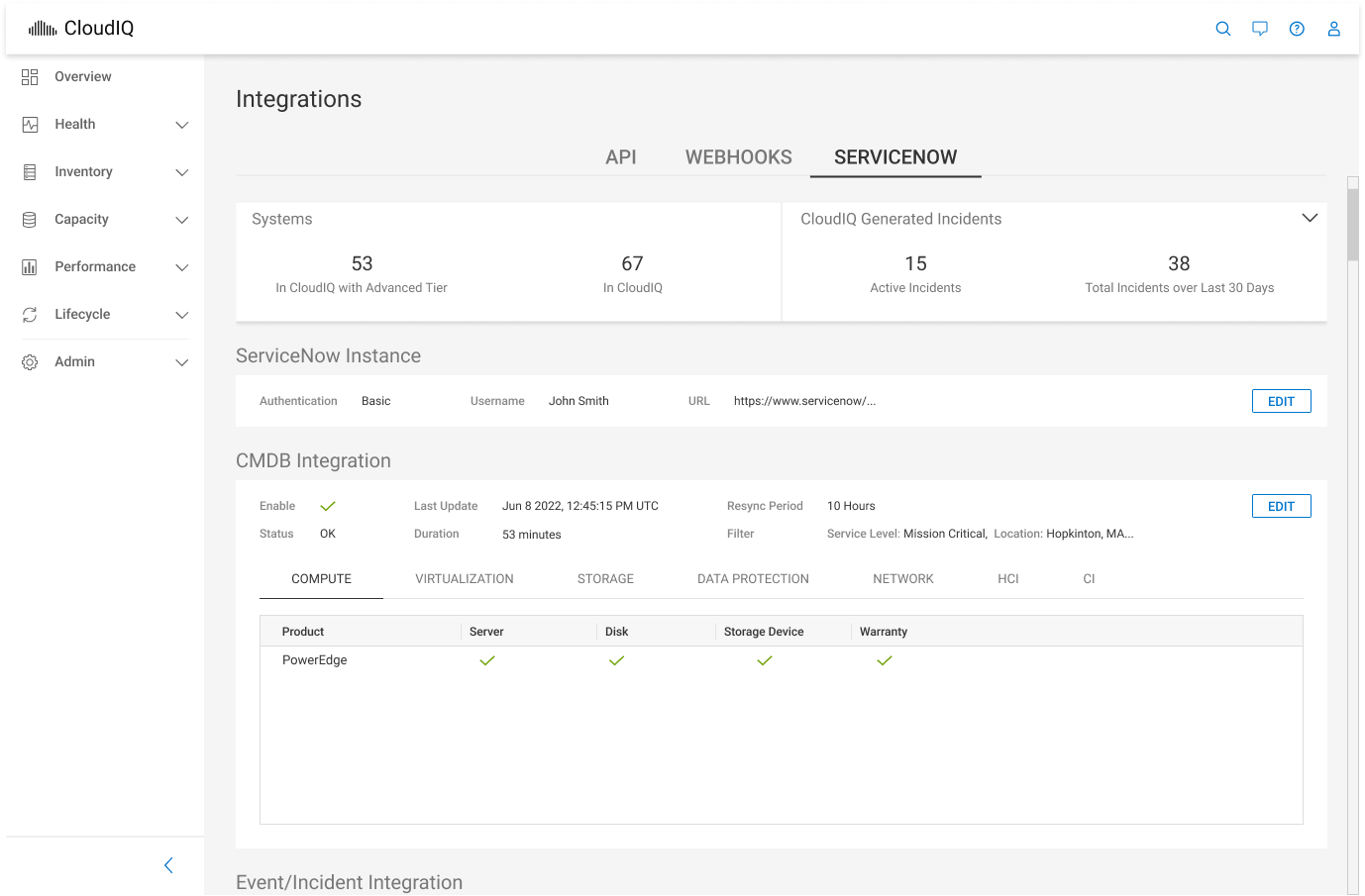Expand the Admin menu chevron

pyautogui.click(x=182, y=362)
